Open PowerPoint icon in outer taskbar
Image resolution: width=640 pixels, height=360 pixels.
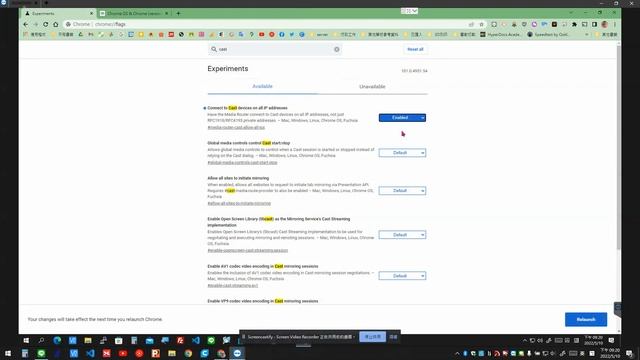tap(156, 353)
